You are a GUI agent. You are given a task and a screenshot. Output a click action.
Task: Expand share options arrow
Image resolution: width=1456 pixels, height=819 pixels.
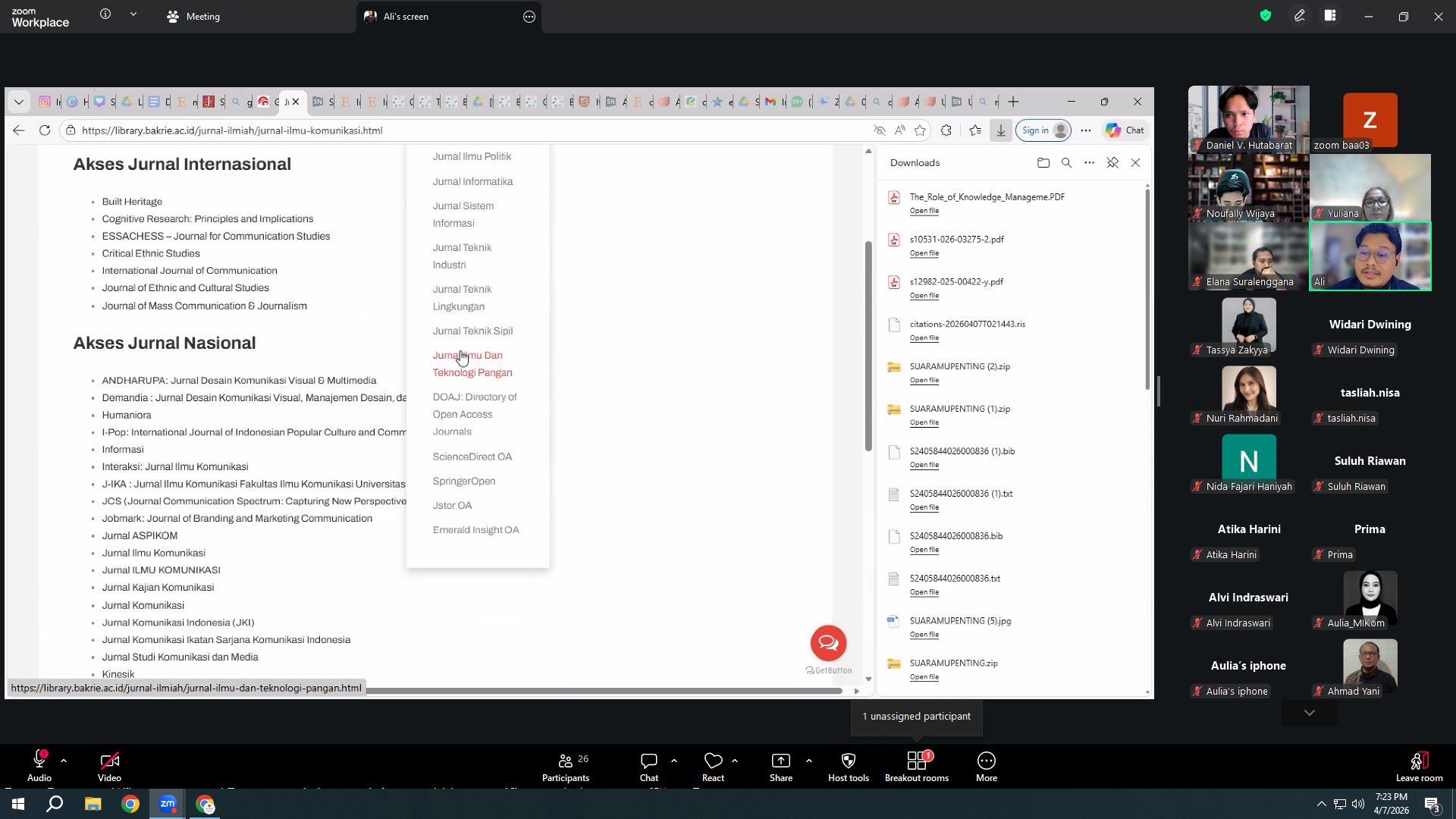(x=809, y=760)
